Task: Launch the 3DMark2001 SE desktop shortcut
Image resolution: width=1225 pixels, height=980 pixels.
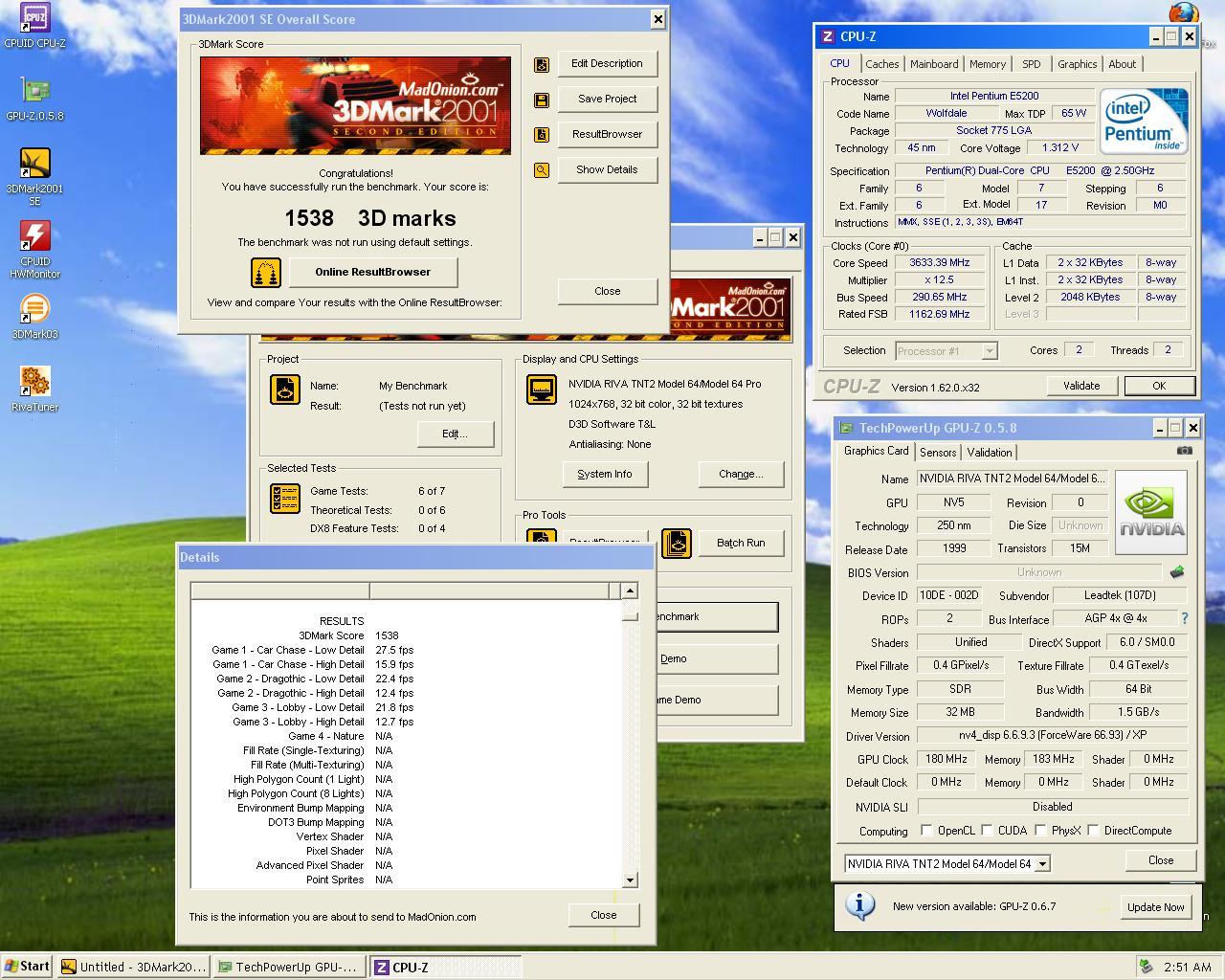Action: (34, 164)
